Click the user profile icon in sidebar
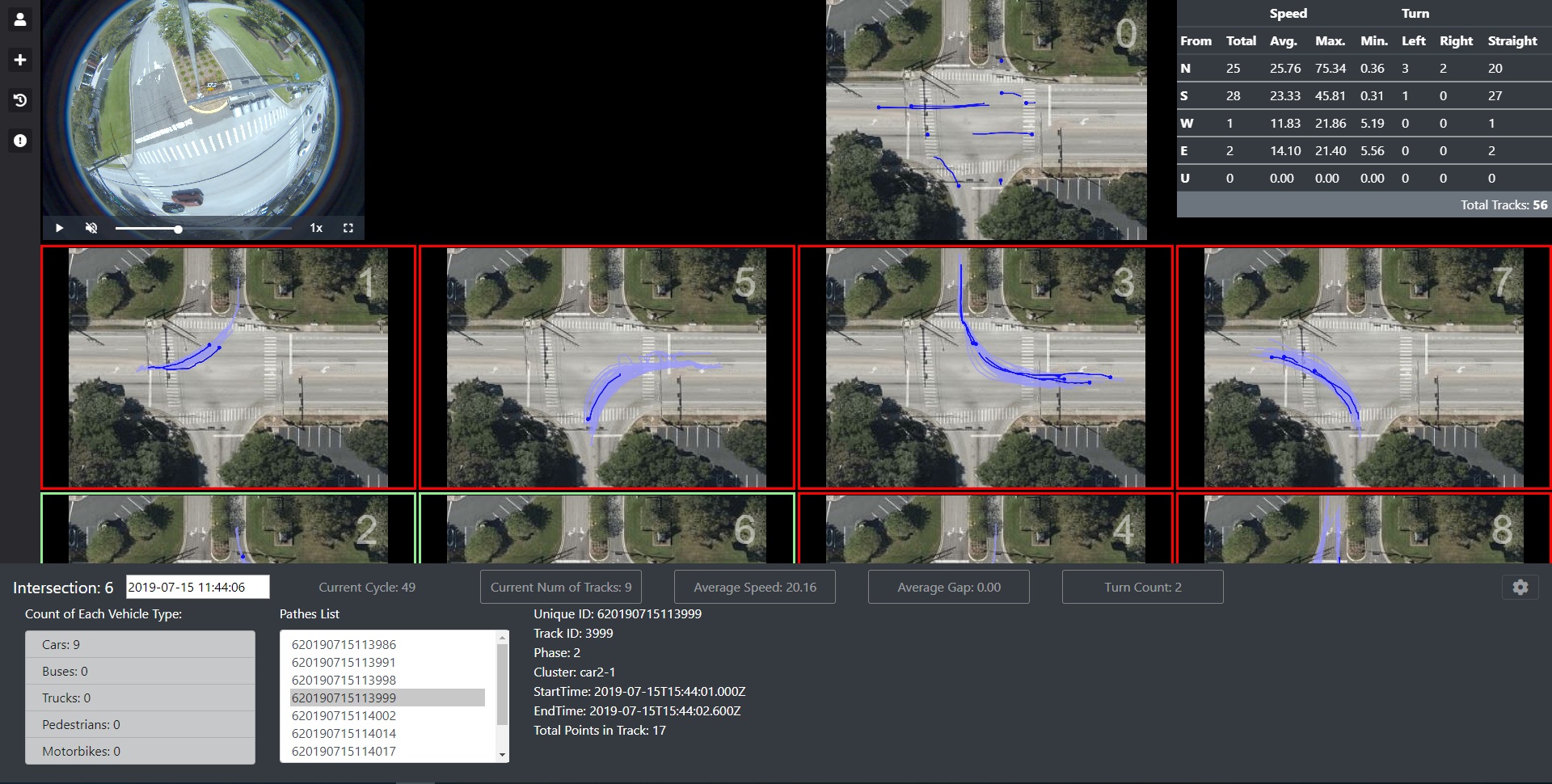This screenshot has width=1552, height=784. [x=20, y=19]
